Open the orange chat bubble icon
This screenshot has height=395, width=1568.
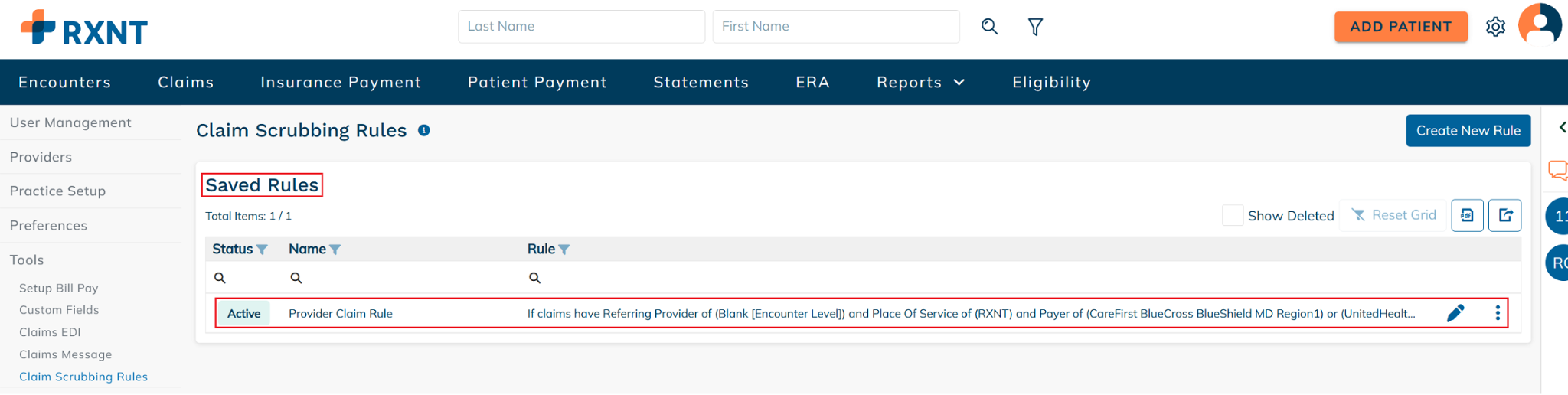click(1557, 170)
